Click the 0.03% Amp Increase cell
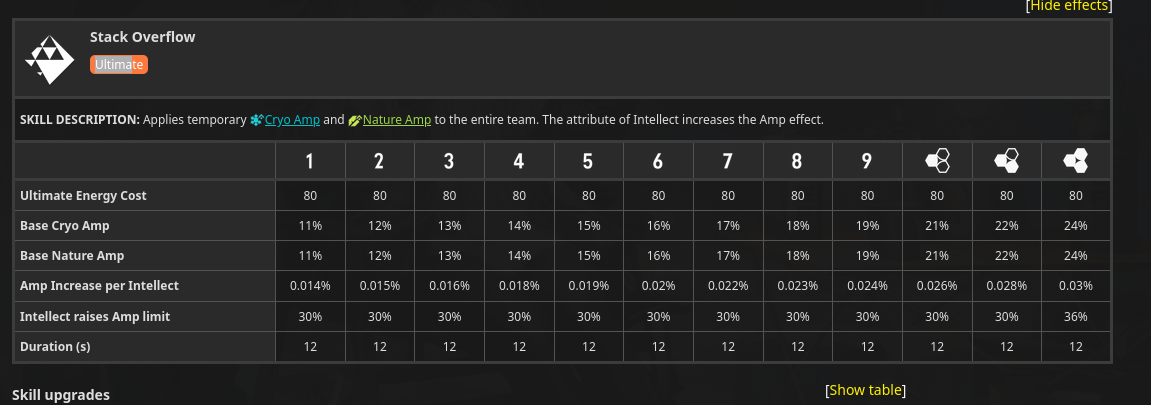The image size is (1151, 405). pos(1076,286)
